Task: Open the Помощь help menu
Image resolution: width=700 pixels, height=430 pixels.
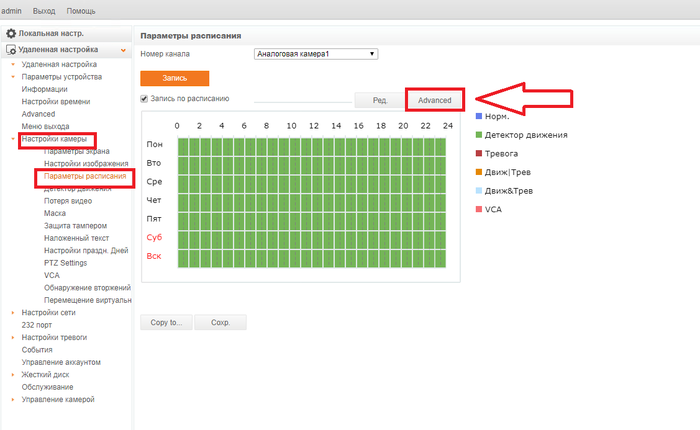Action: [81, 11]
